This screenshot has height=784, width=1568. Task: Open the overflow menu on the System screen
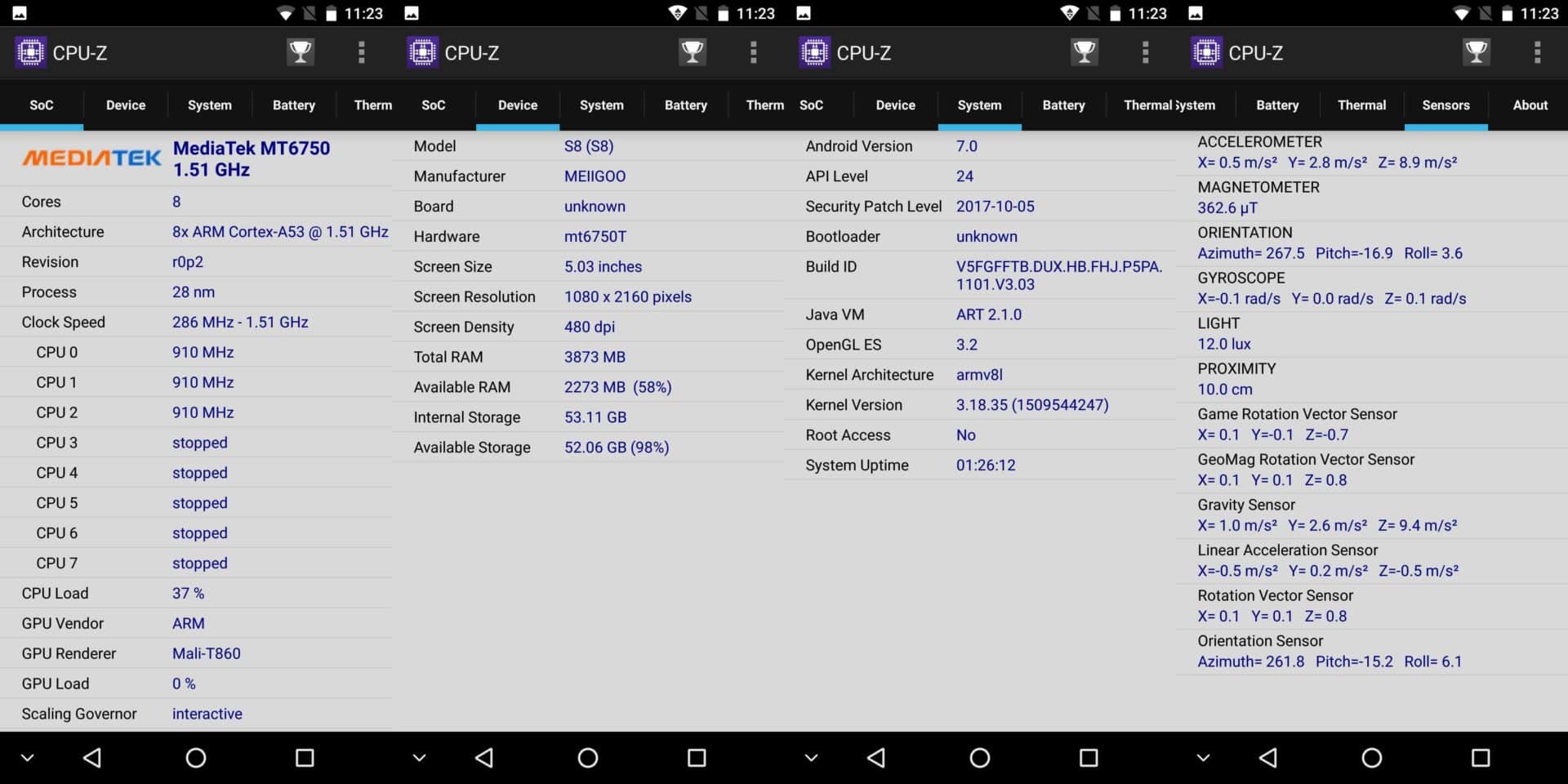pos(1145,52)
